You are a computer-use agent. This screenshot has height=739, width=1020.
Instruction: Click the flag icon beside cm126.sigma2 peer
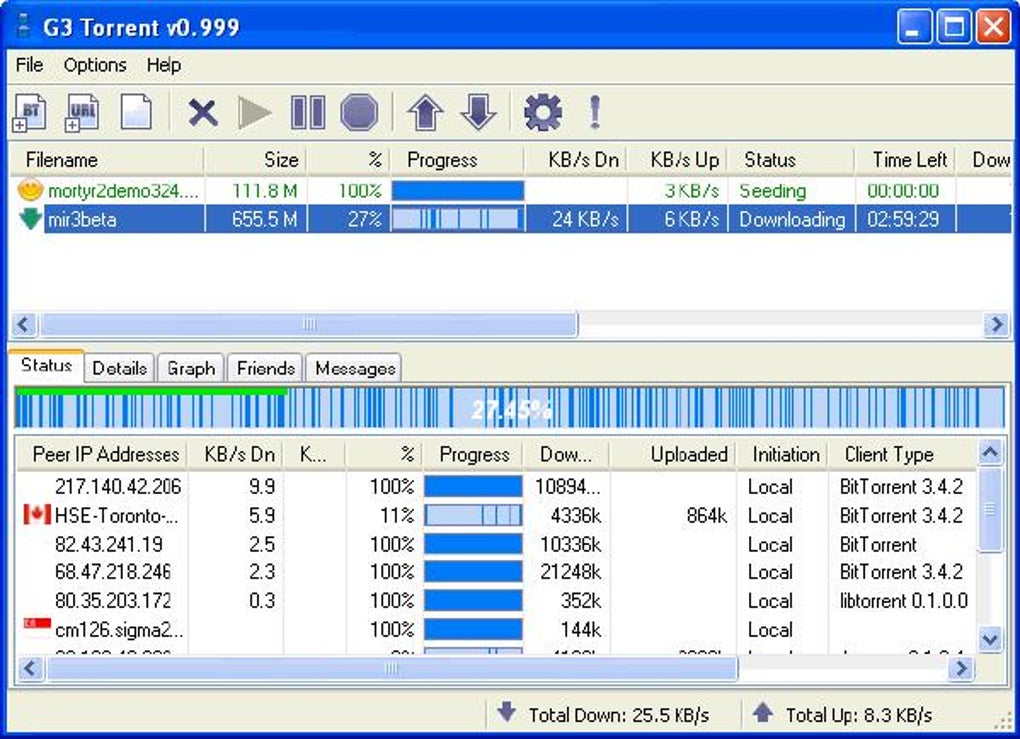point(37,623)
